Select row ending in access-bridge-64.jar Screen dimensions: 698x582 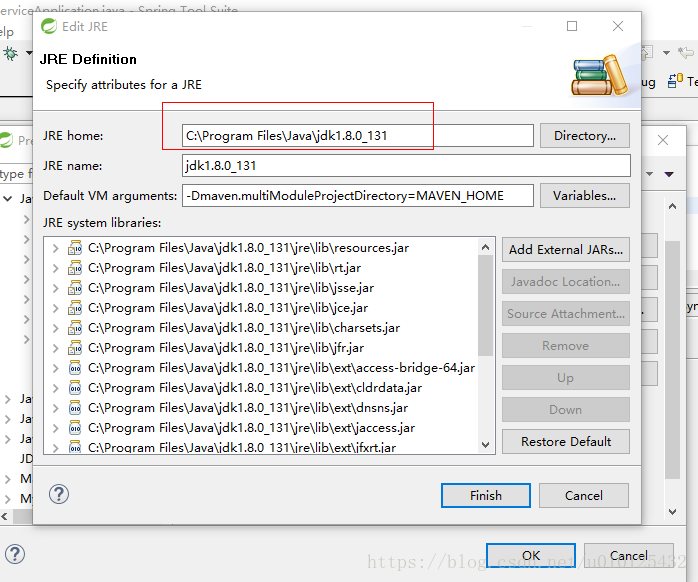pyautogui.click(x=281, y=368)
